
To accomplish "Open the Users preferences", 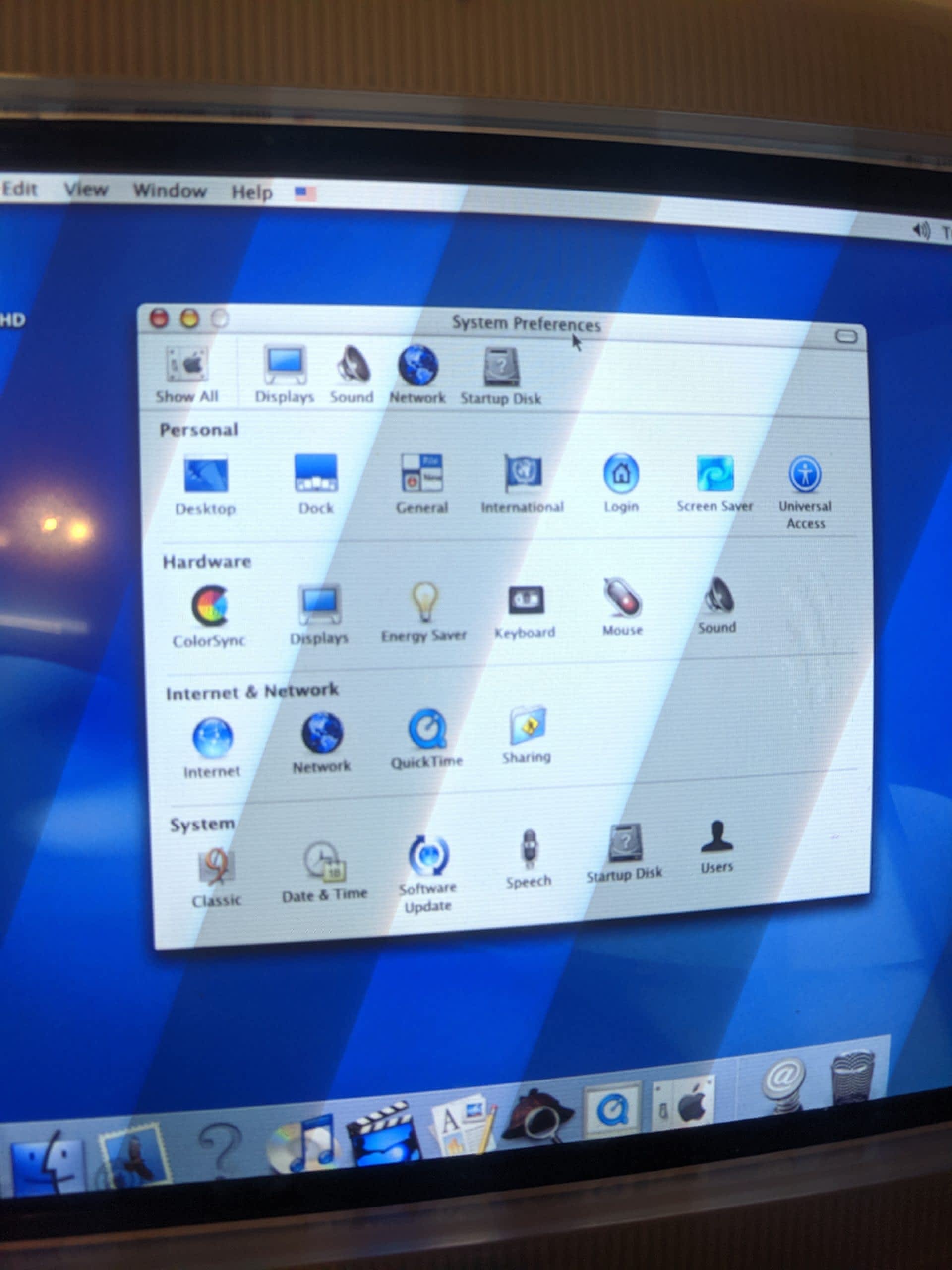I will pyautogui.click(x=716, y=837).
